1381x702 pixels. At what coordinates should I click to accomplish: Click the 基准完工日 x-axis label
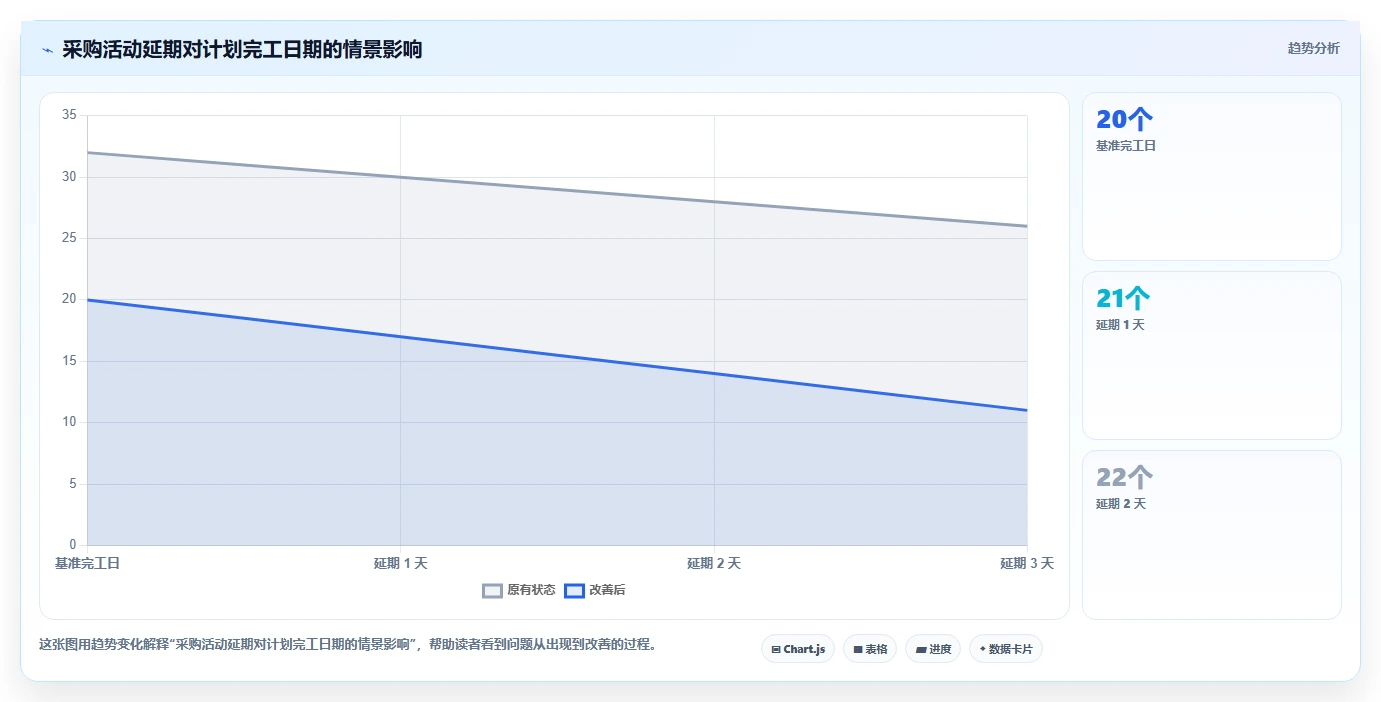87,564
